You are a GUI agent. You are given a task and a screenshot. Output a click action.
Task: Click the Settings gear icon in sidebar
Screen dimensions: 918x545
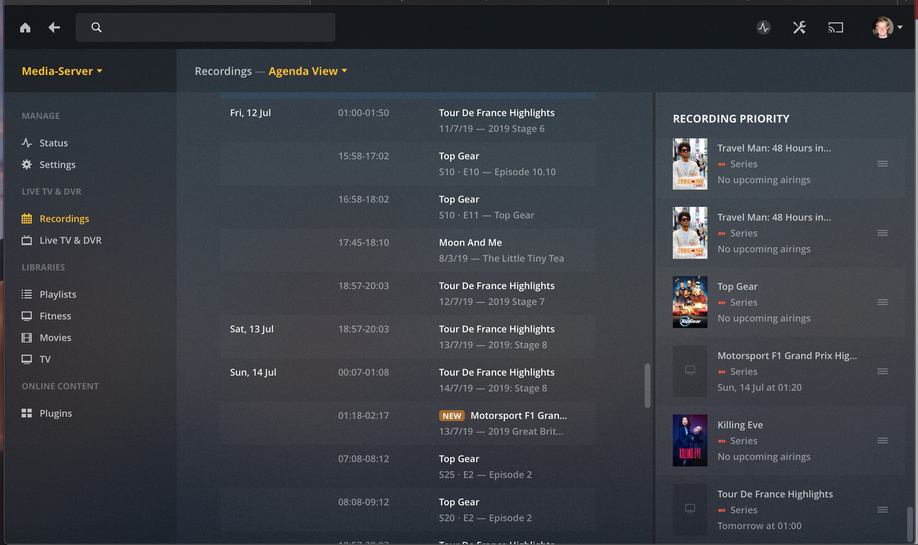coord(26,164)
